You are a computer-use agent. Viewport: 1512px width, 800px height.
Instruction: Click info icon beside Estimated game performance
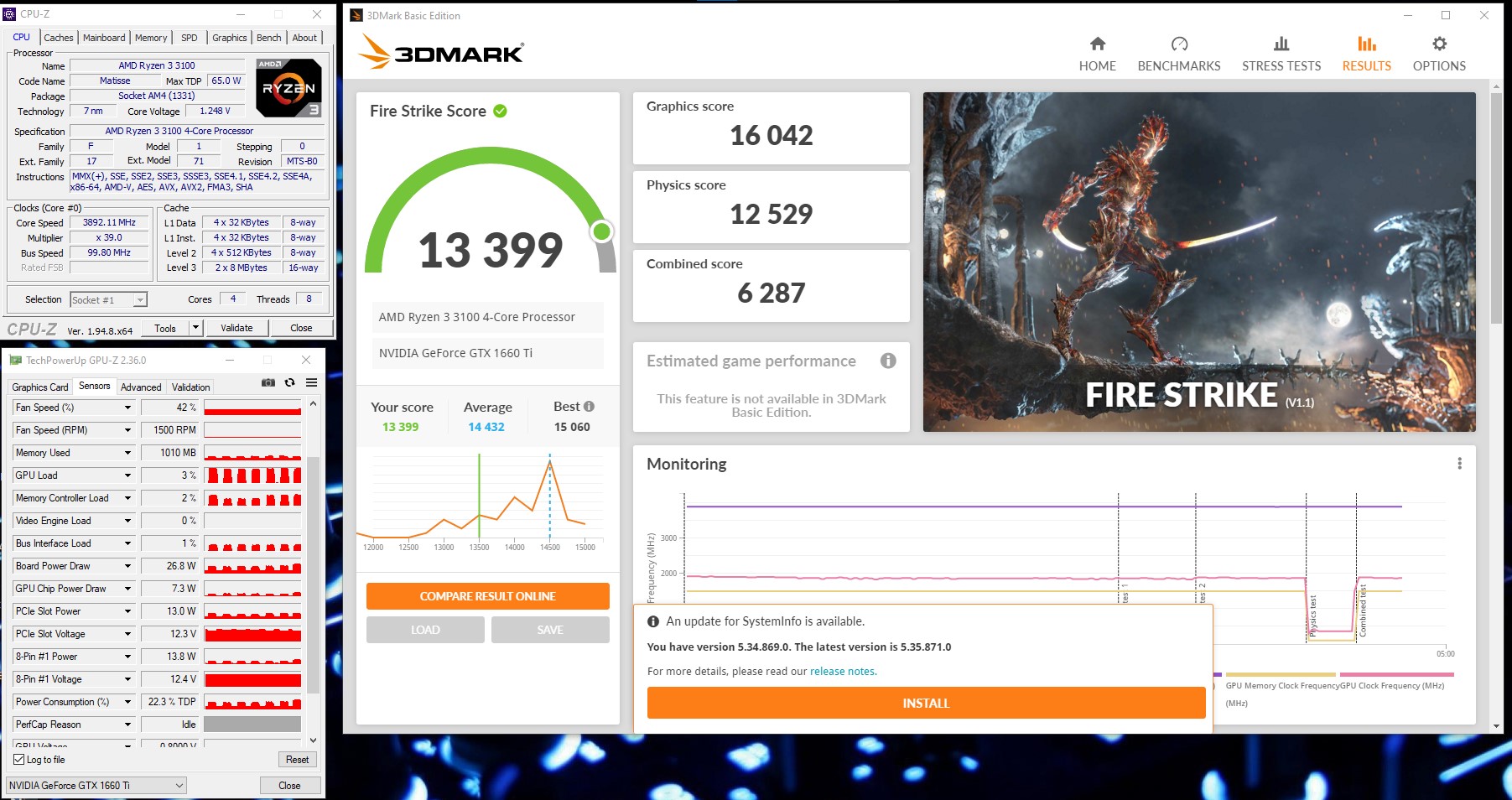[888, 361]
